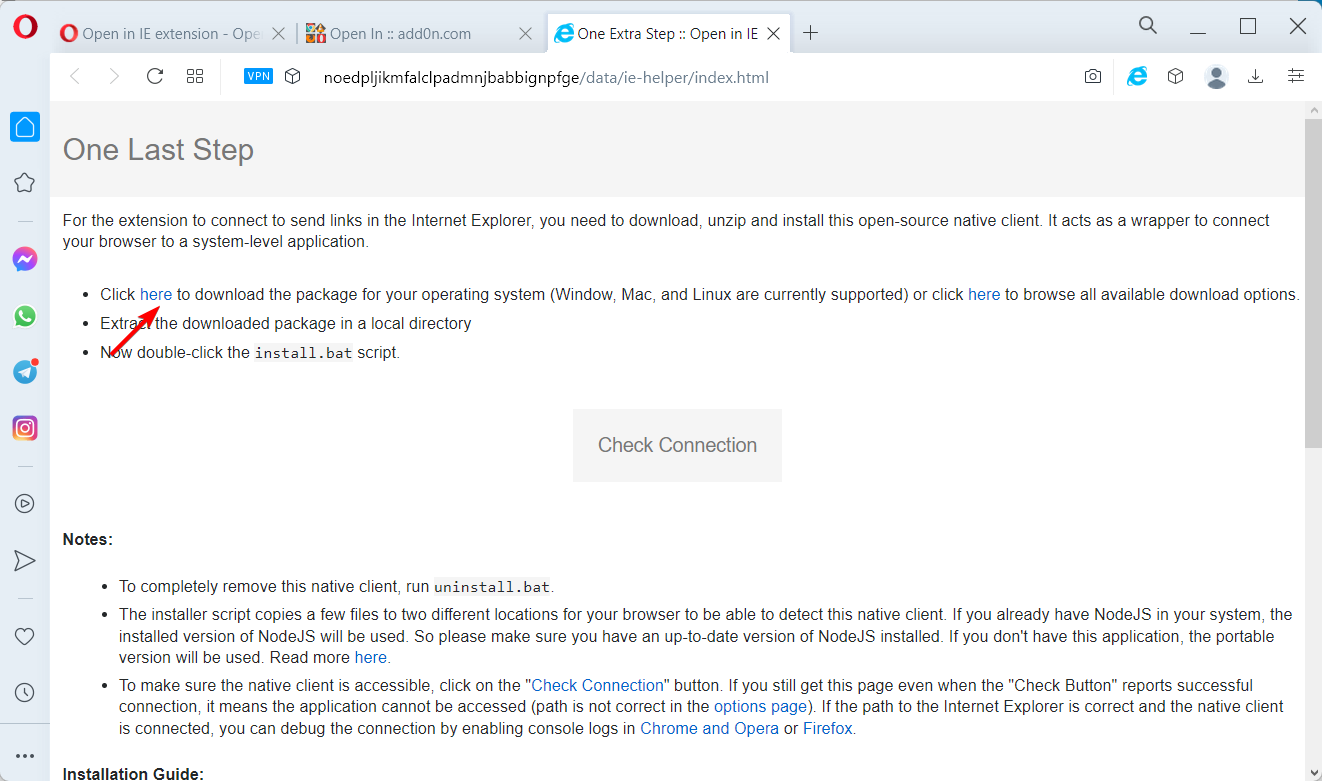The height and width of the screenshot is (781, 1322).
Task: Click the One Last Step heading
Action: click(x=158, y=150)
